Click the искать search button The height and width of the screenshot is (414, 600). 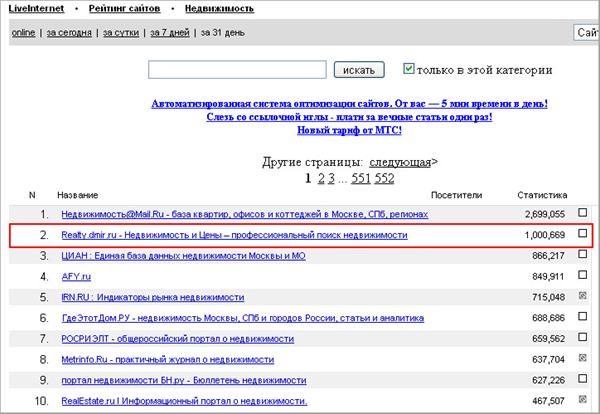(x=359, y=70)
